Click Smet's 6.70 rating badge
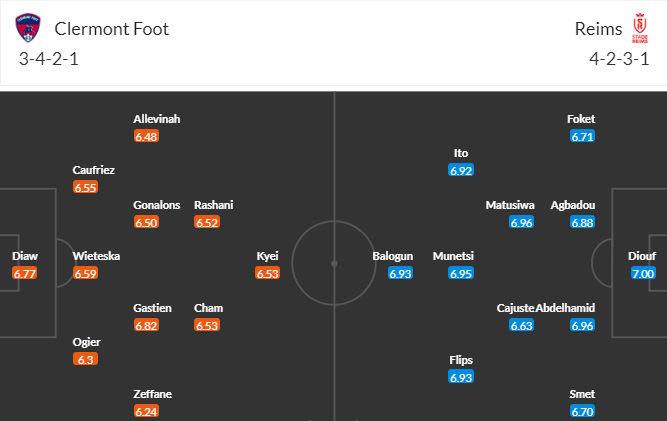 [x=582, y=411]
